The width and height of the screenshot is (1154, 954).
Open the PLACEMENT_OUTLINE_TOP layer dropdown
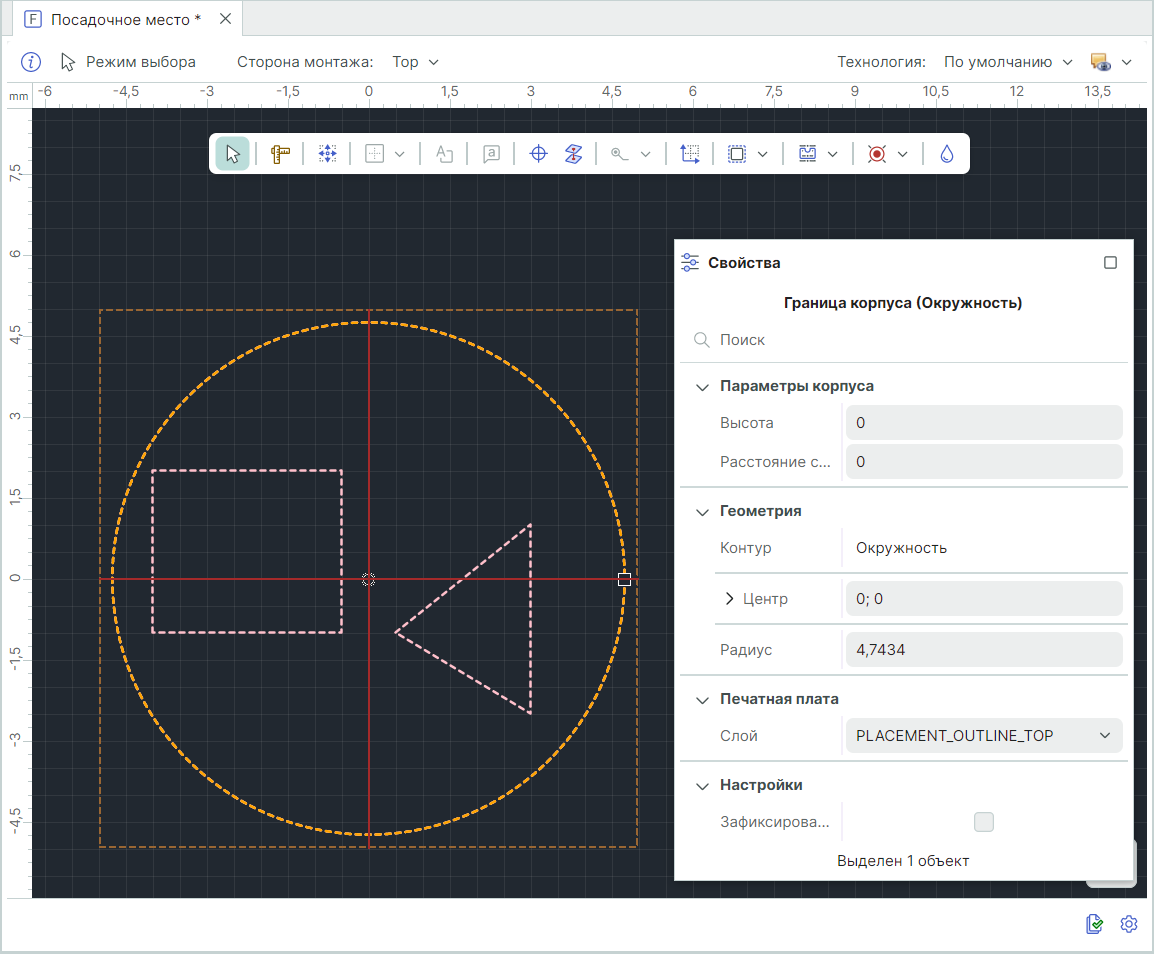tap(983, 736)
